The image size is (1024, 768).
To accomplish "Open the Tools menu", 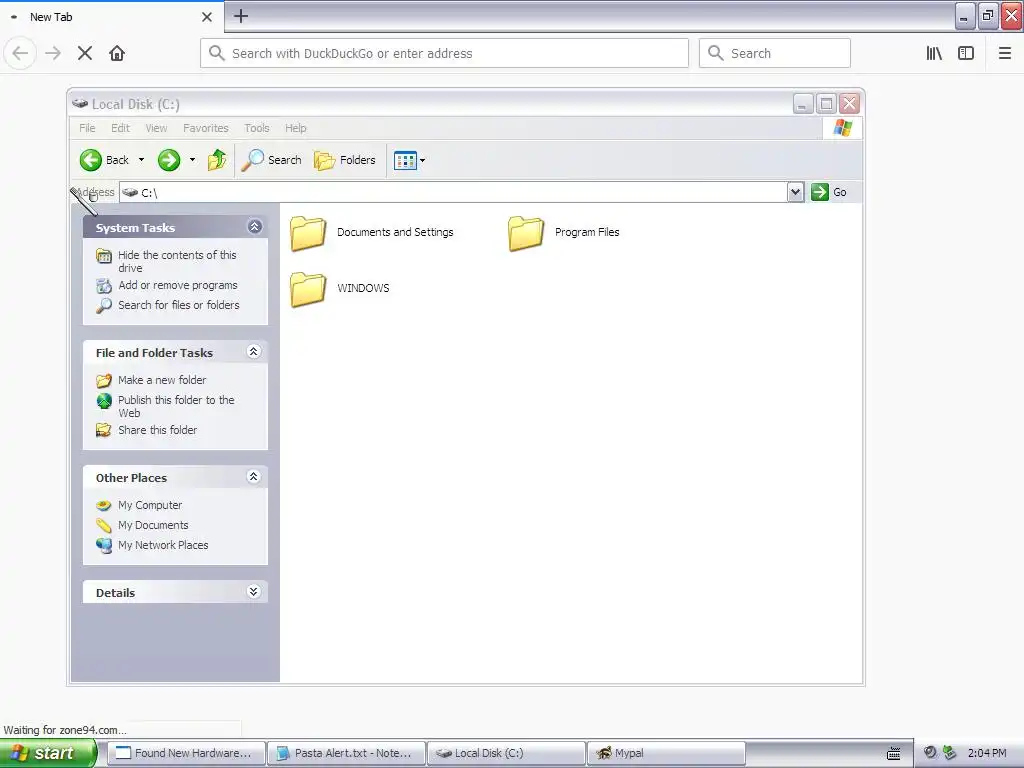I will click(257, 128).
